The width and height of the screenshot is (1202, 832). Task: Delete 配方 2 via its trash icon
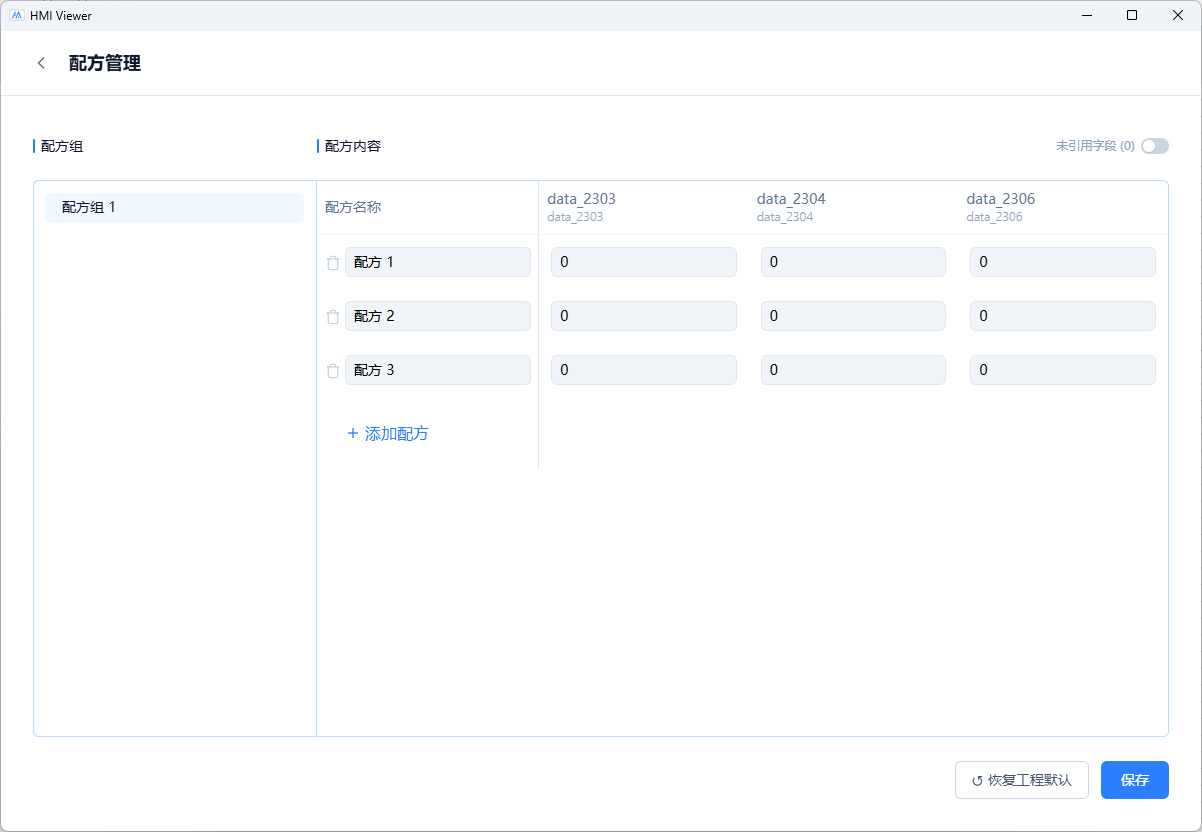[333, 317]
